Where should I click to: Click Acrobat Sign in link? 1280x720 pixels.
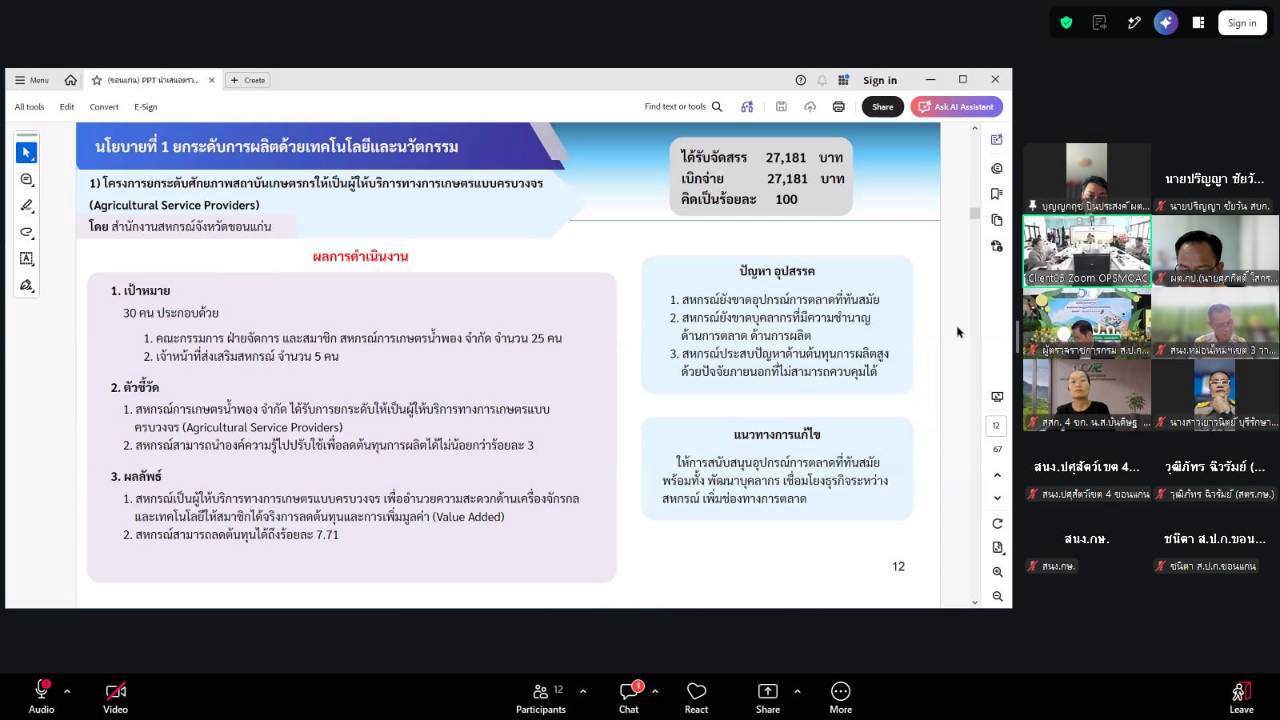[x=880, y=80]
